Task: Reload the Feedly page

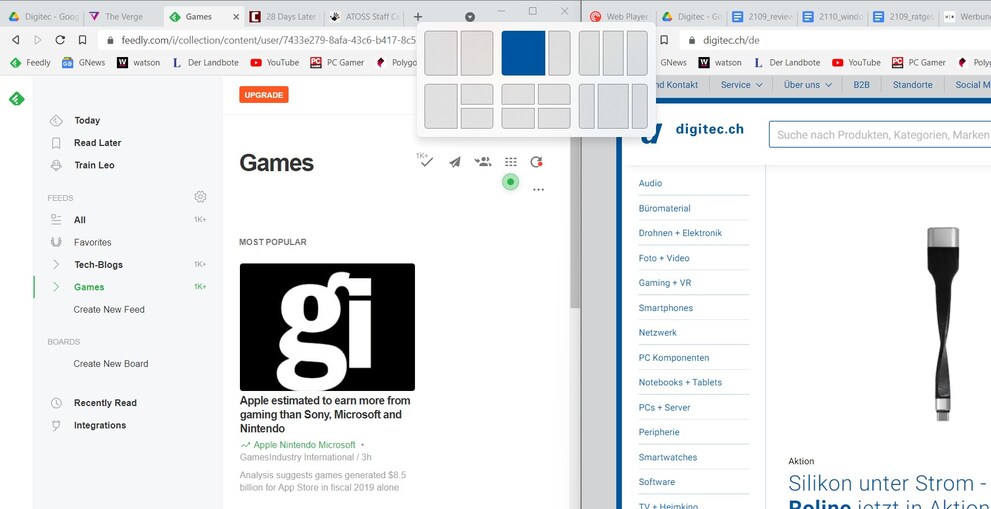Action: pyautogui.click(x=60, y=40)
